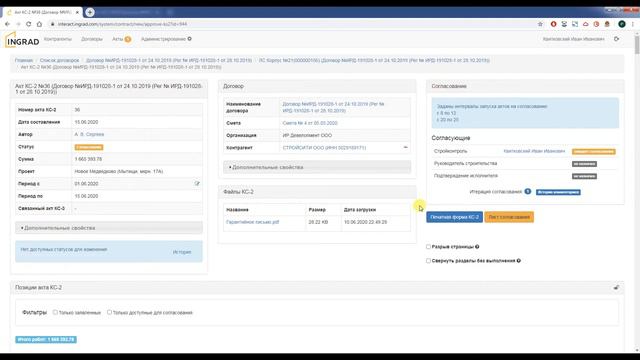
Task: Bookmark the page with the star icon
Action: pyautogui.click(x=540, y=24)
